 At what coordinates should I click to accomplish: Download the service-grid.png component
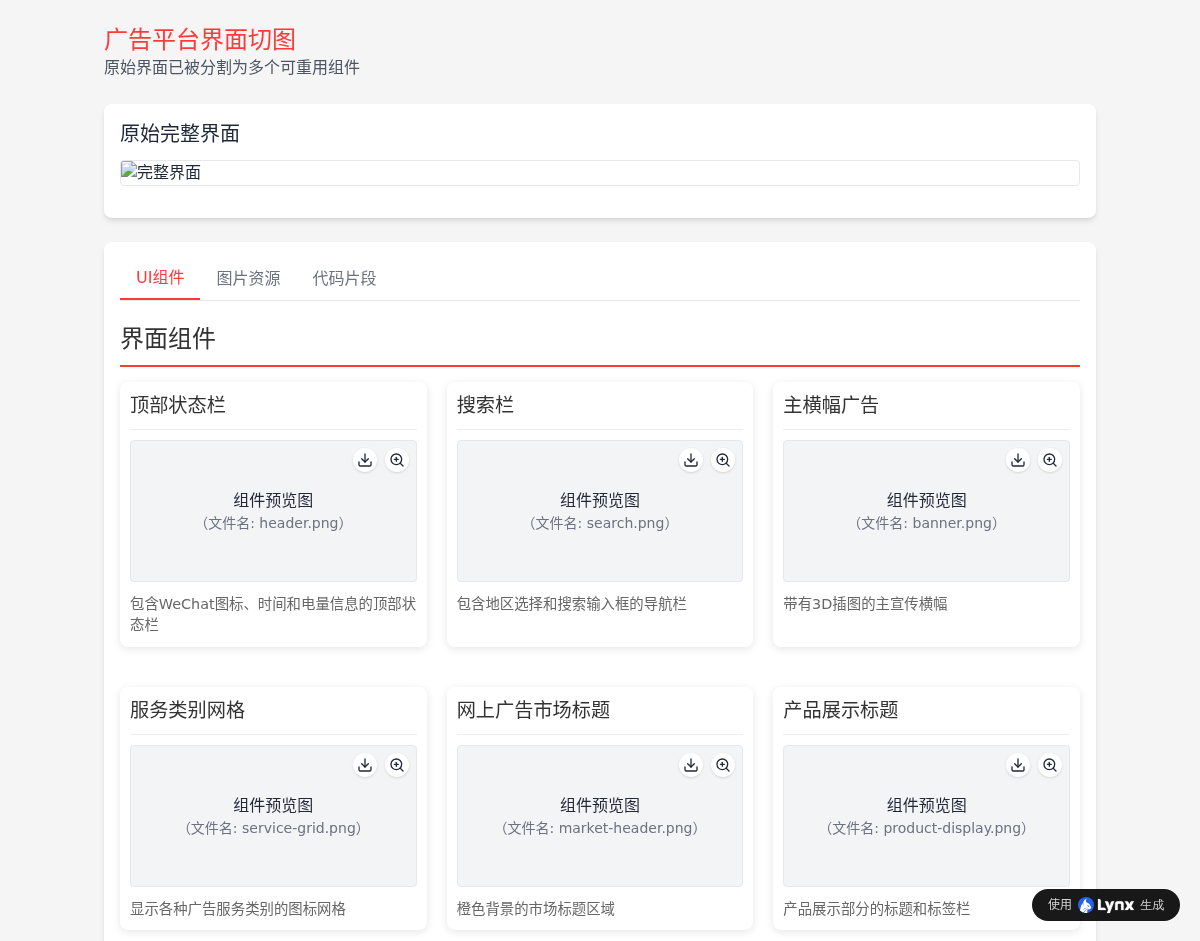(365, 765)
